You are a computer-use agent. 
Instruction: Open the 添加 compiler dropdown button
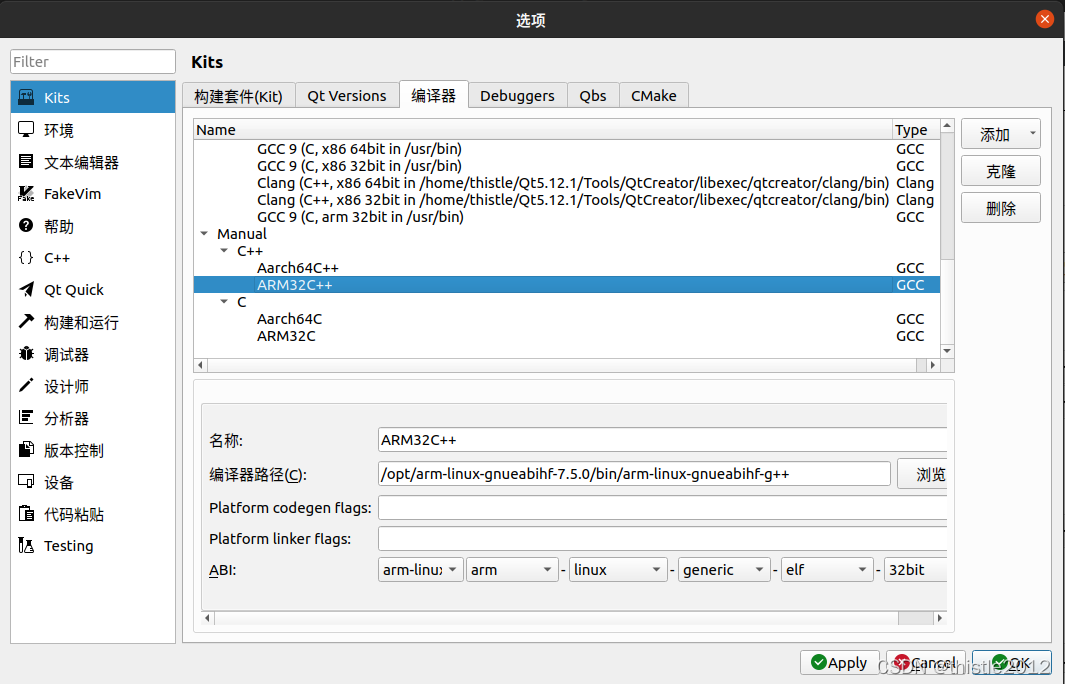(1000, 134)
